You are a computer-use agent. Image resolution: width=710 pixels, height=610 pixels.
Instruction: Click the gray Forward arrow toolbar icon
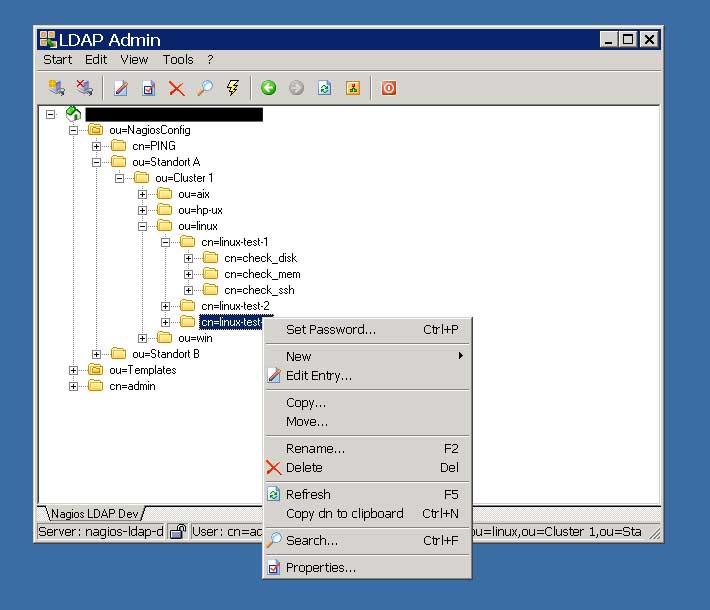(297, 87)
